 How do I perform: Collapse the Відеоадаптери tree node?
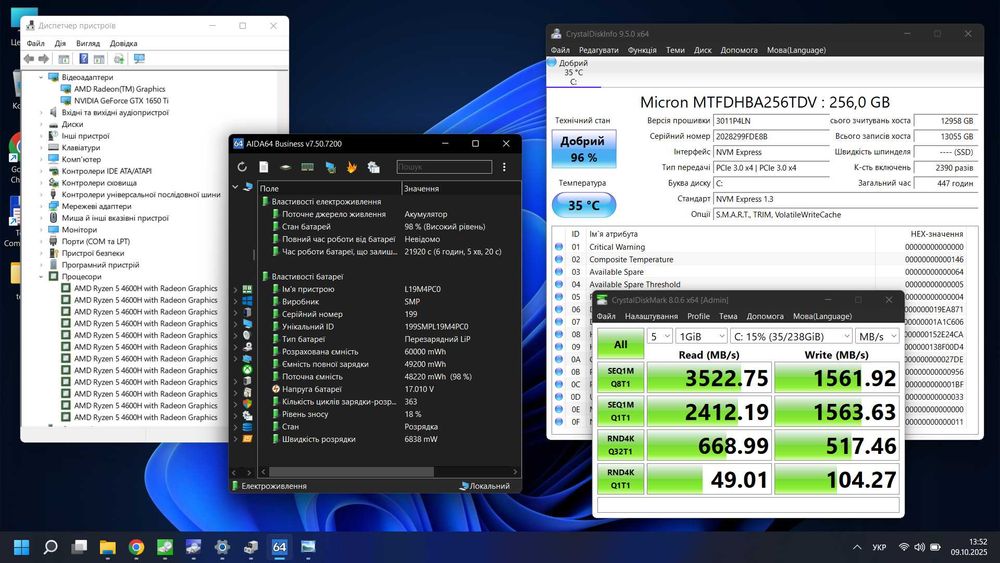click(x=42, y=77)
